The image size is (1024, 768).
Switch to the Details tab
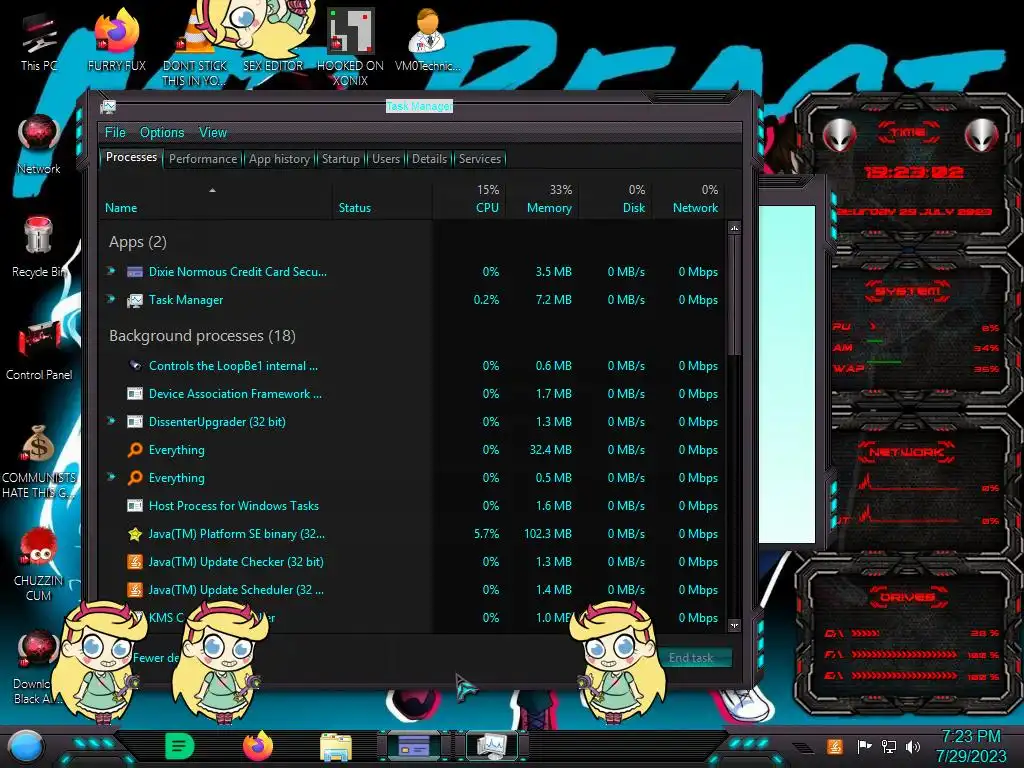(429, 159)
